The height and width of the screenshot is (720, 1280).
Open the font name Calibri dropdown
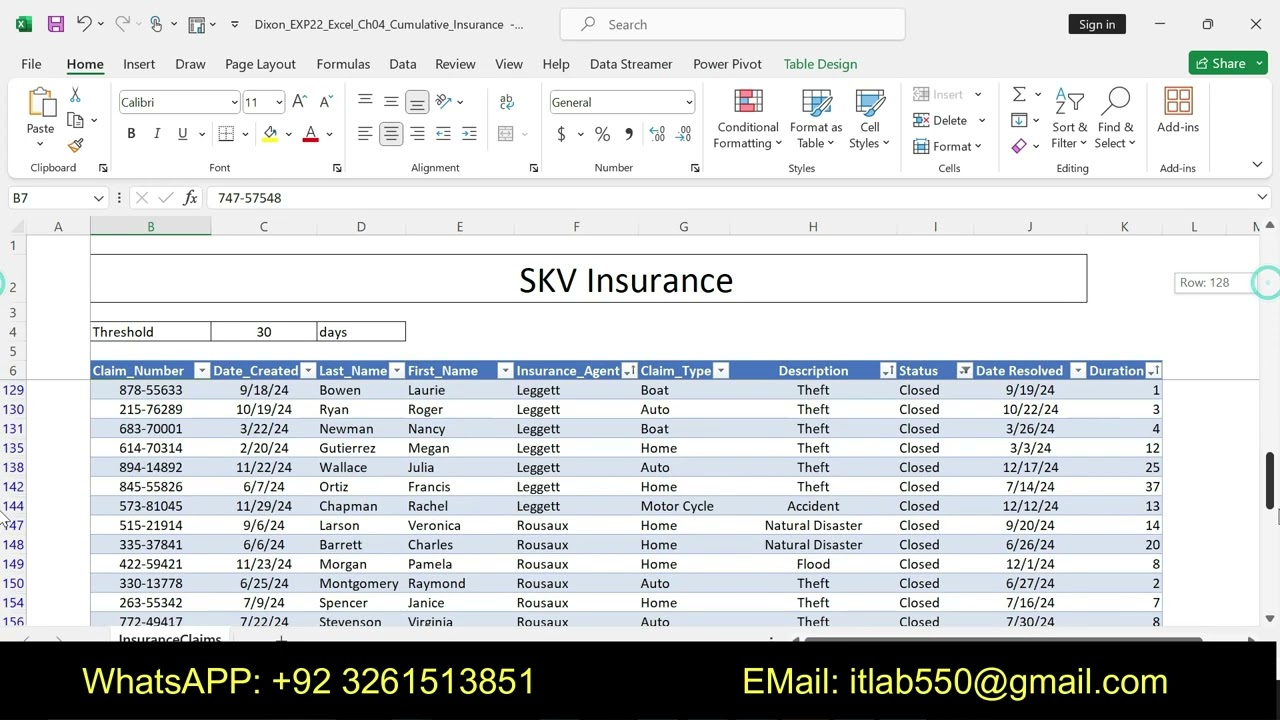pyautogui.click(x=234, y=102)
